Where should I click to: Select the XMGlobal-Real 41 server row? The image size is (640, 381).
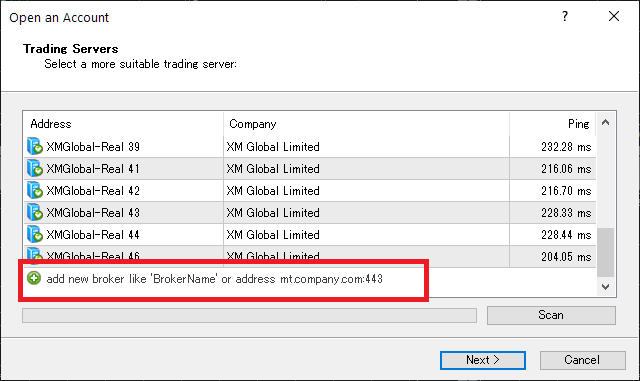tap(310, 169)
